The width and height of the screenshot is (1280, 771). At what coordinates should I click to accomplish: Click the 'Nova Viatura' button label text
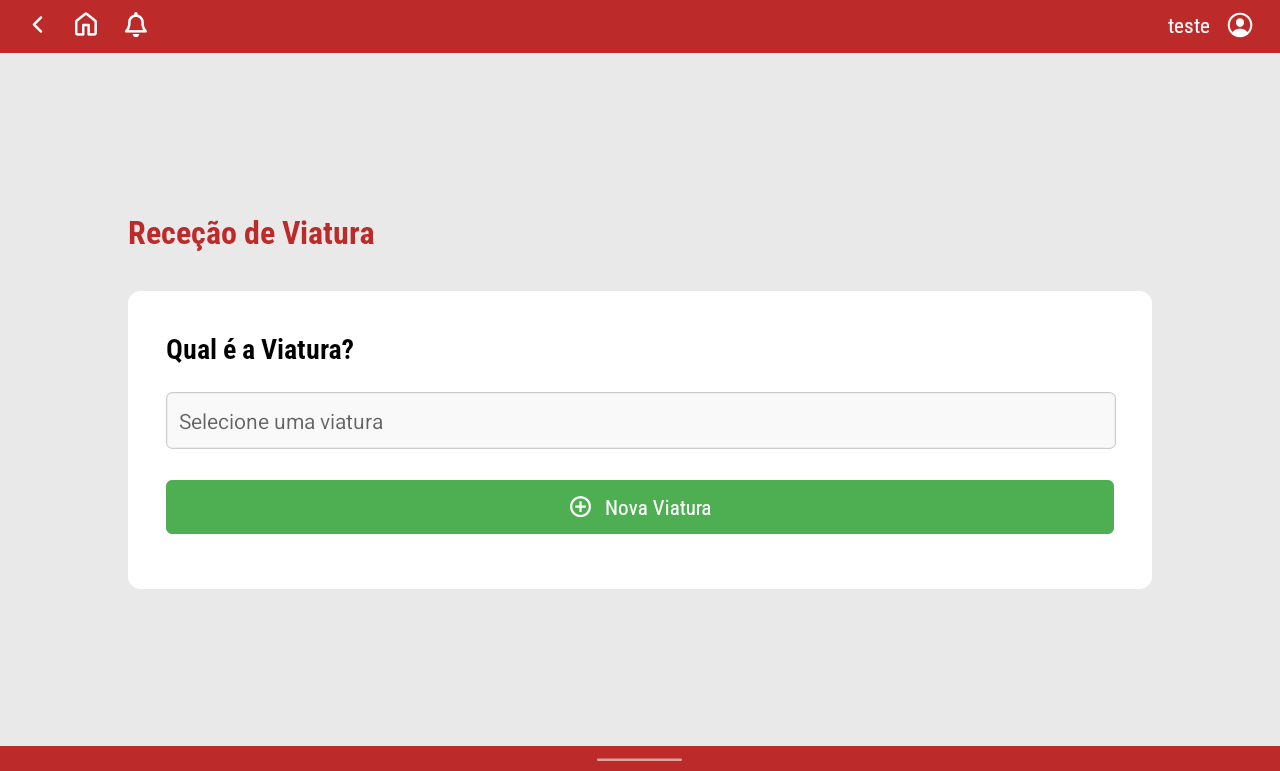click(x=658, y=508)
